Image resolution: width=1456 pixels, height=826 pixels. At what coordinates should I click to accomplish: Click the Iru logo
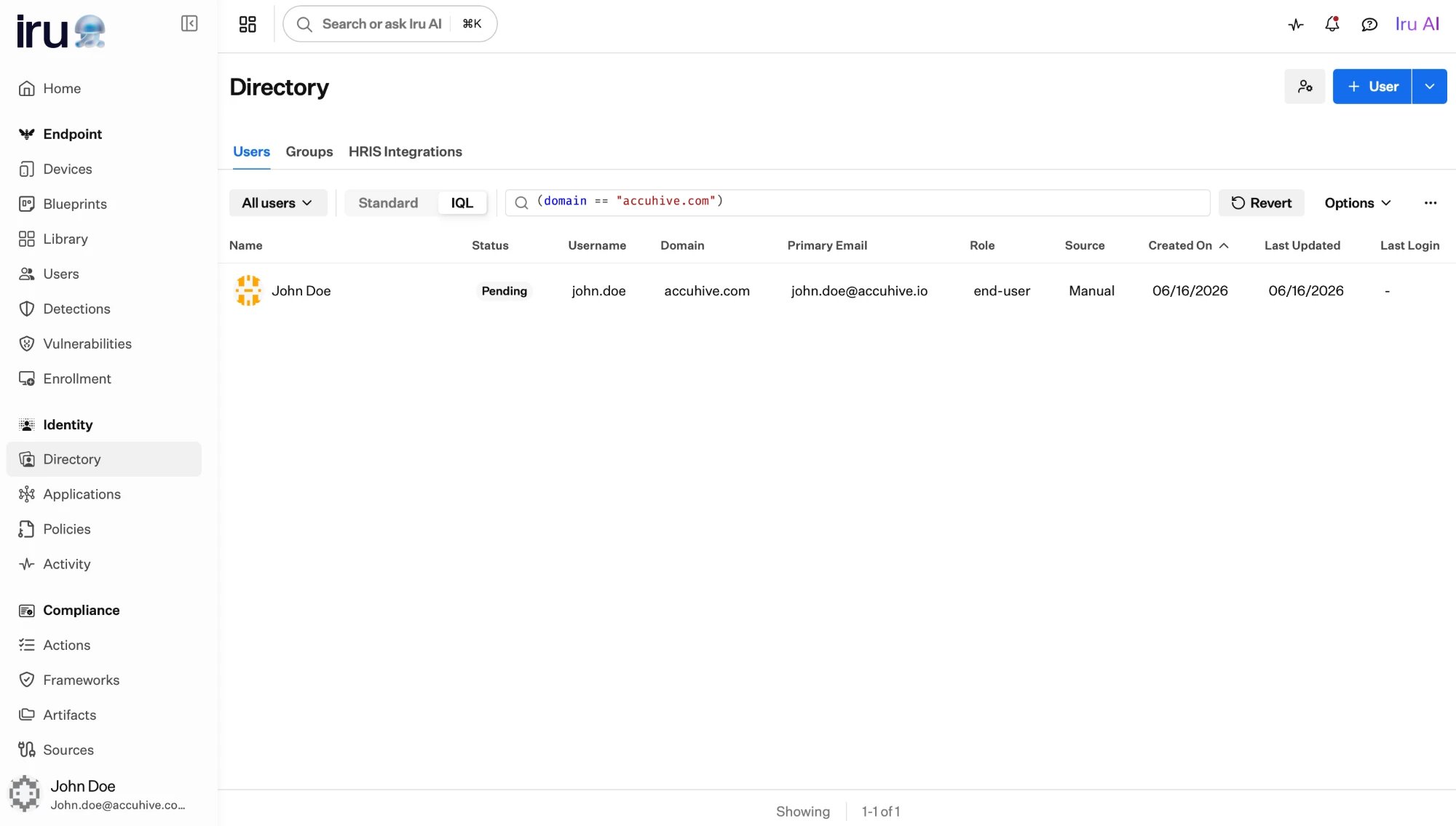(x=61, y=31)
